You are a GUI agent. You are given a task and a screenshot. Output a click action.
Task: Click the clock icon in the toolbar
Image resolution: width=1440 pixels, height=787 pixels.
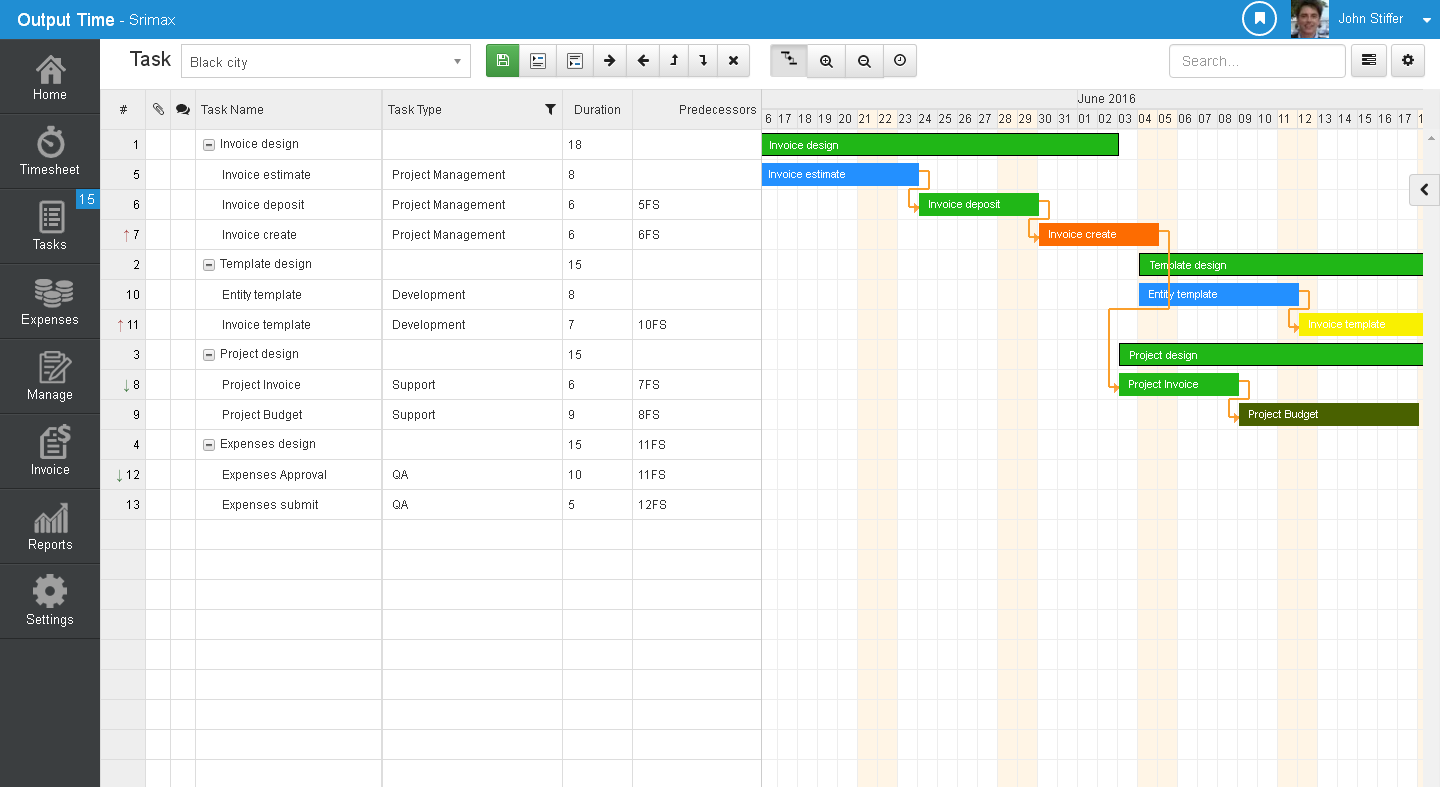click(900, 60)
